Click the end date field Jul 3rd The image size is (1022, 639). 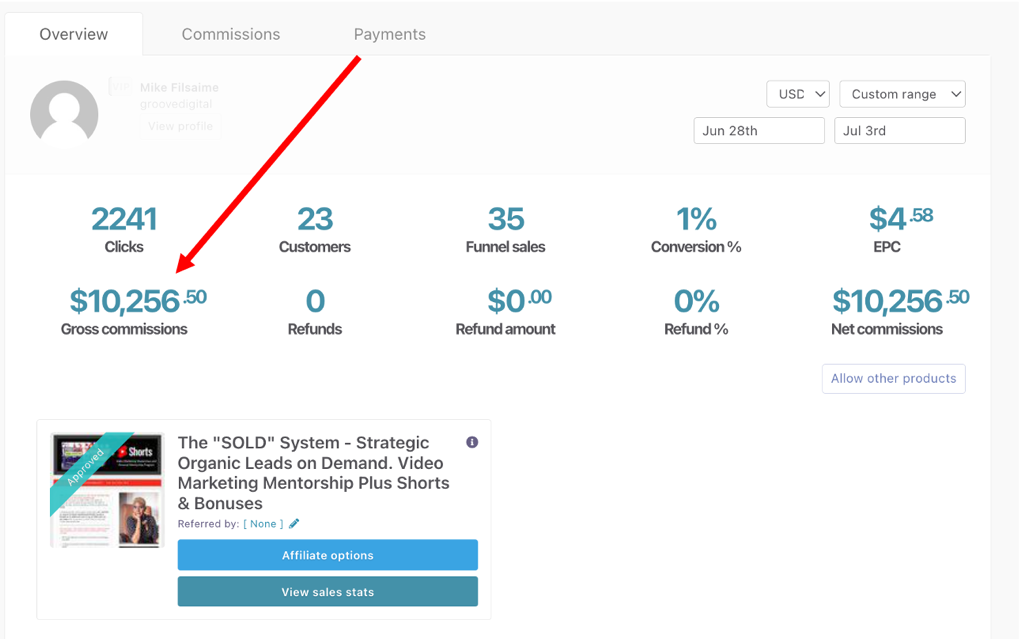click(899, 131)
